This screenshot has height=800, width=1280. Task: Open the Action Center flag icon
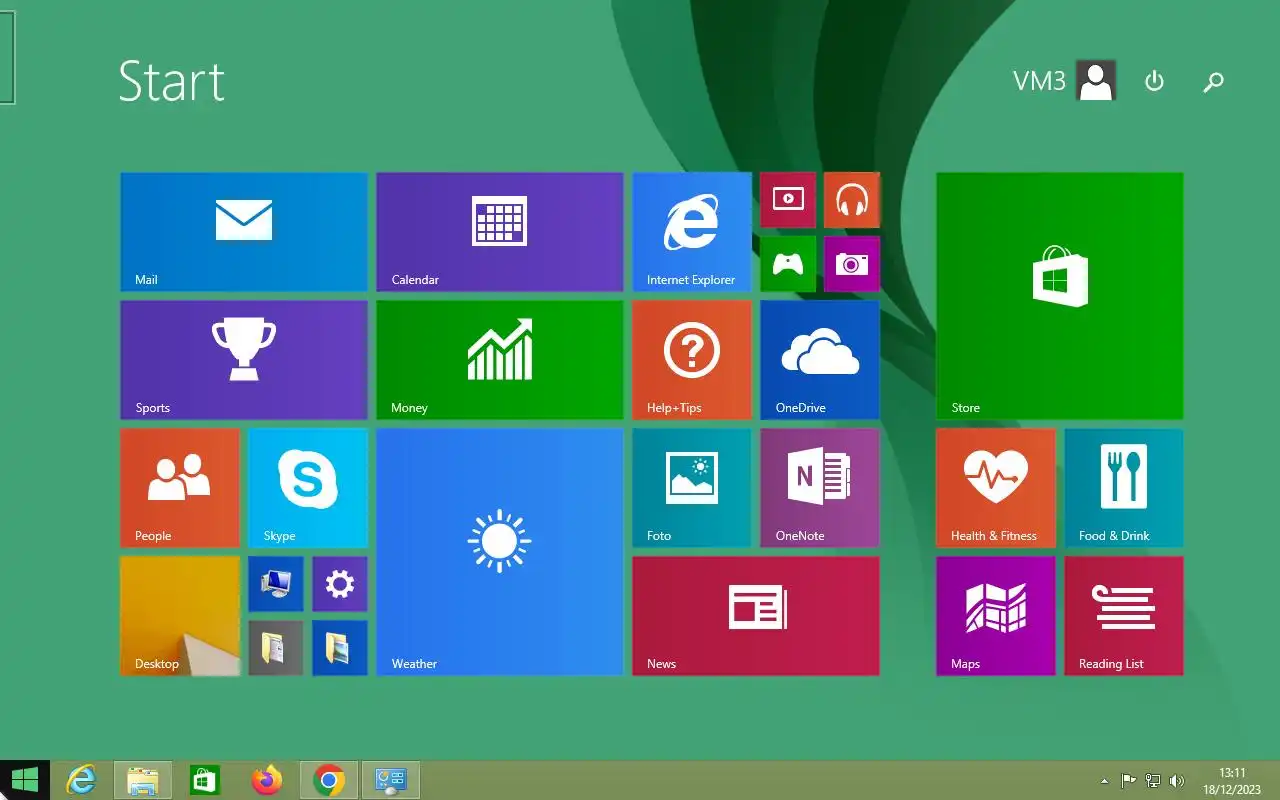[x=1128, y=781]
